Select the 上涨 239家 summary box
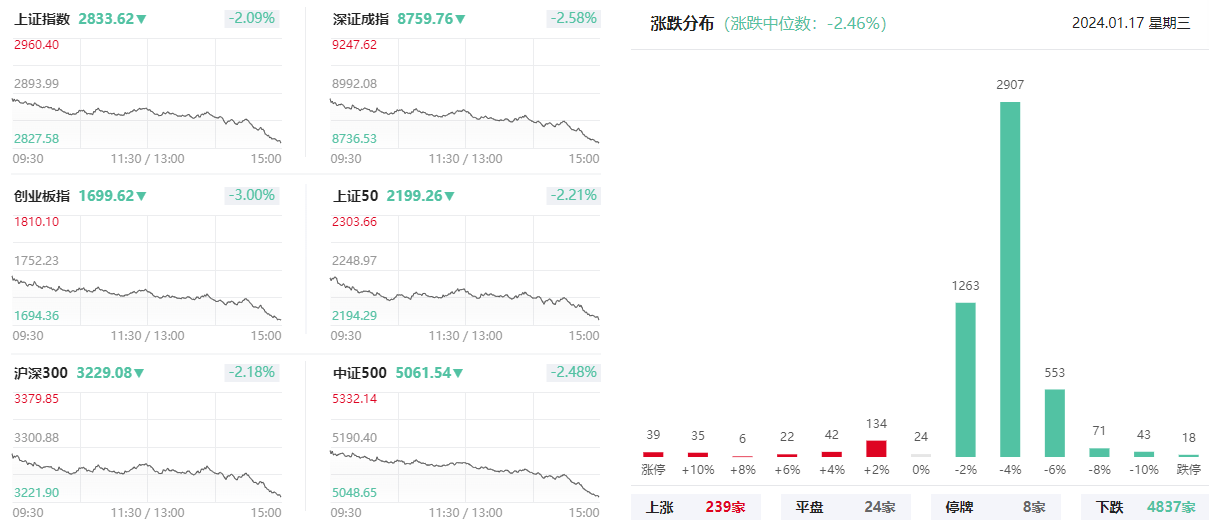Viewport: 1209px width, 520px height. click(x=696, y=507)
